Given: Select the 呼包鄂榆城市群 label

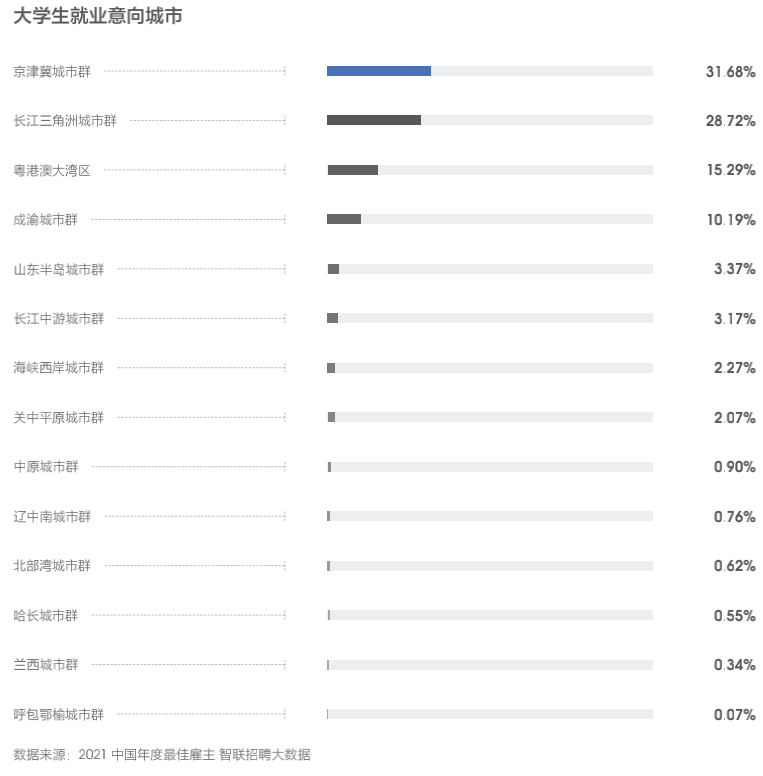Looking at the screenshot, I should [58, 714].
